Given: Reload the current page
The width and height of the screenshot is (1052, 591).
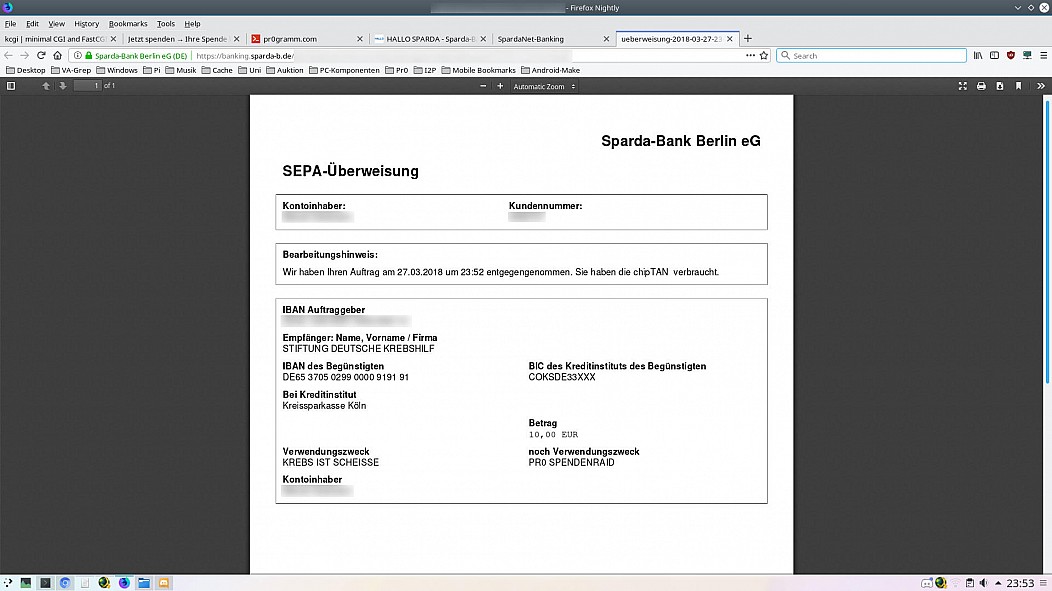Looking at the screenshot, I should pos(41,56).
